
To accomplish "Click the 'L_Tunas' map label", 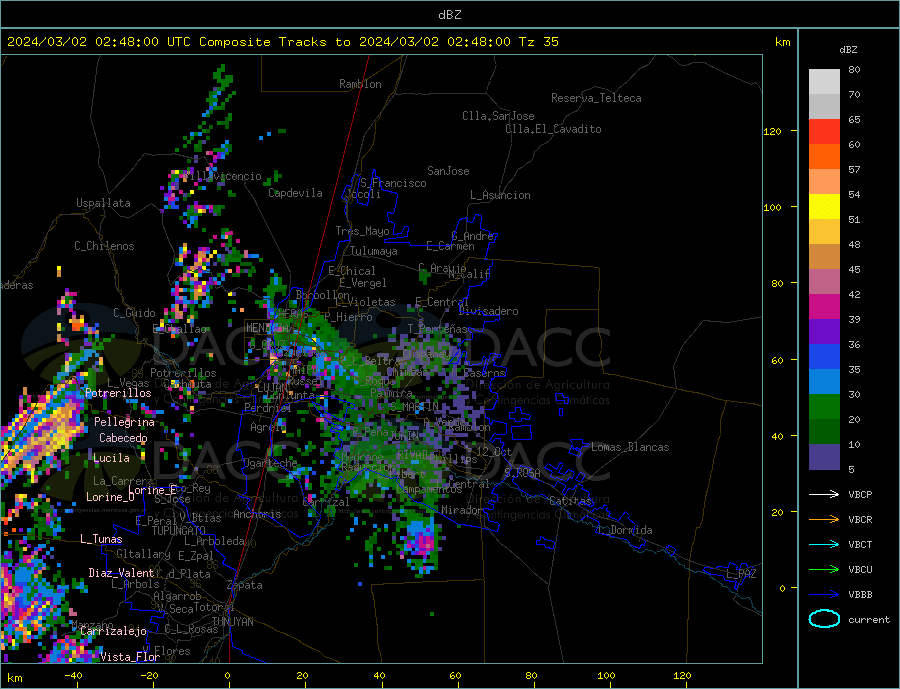I will tap(101, 539).
